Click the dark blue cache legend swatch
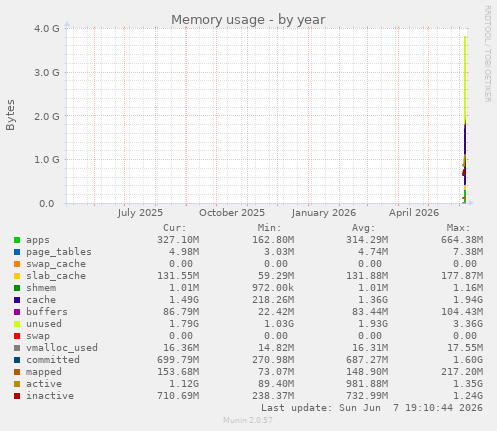The width and height of the screenshot is (497, 431). 17,300
